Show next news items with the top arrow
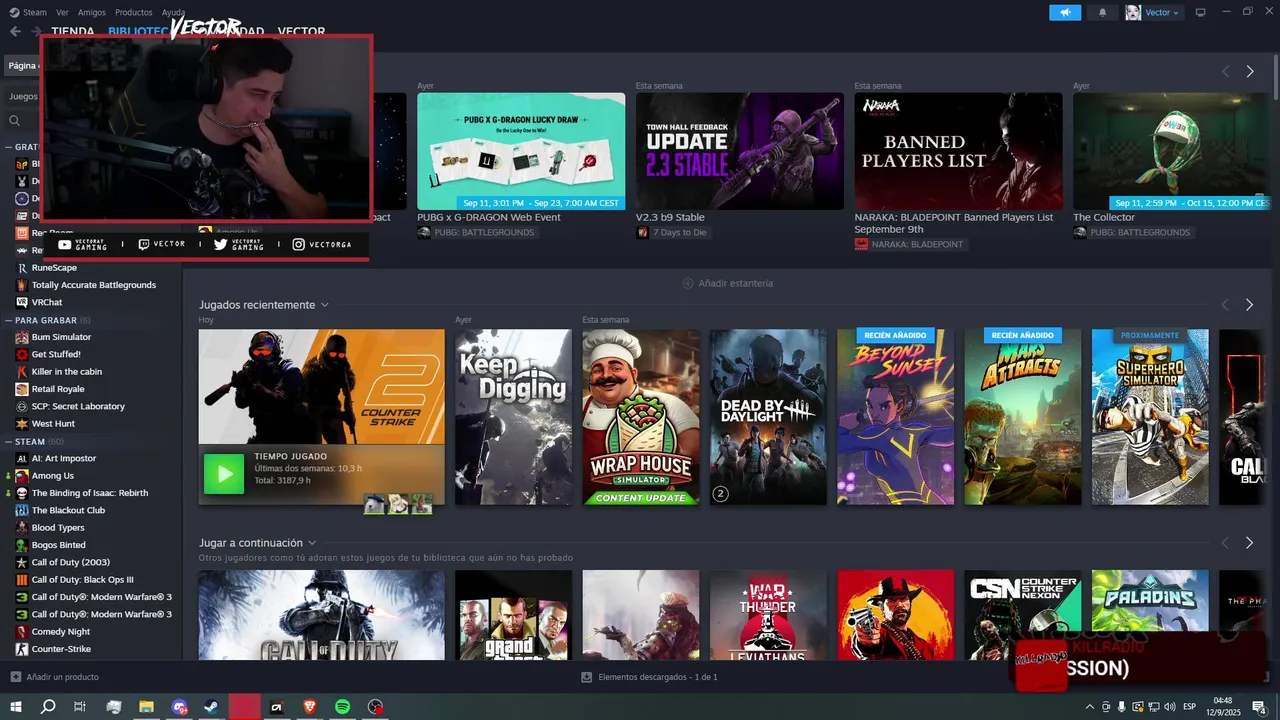 1249,71
